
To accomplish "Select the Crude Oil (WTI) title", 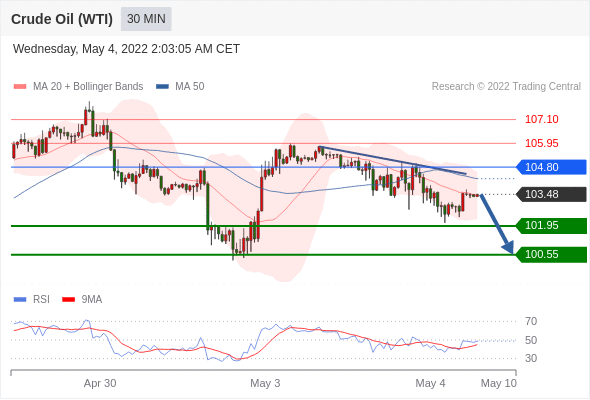I will coord(62,19).
